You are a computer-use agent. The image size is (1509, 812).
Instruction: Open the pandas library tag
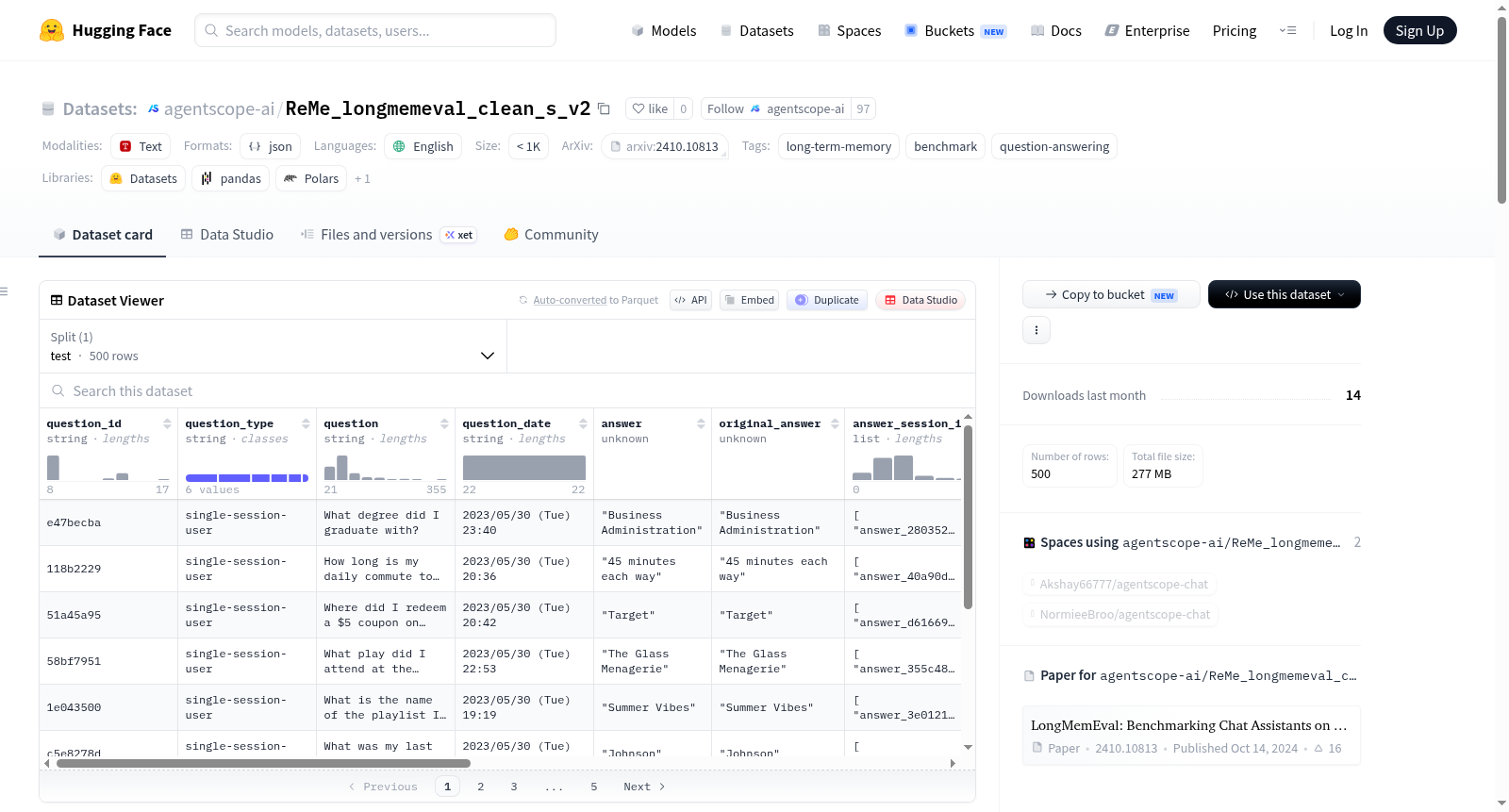pyautogui.click(x=230, y=178)
